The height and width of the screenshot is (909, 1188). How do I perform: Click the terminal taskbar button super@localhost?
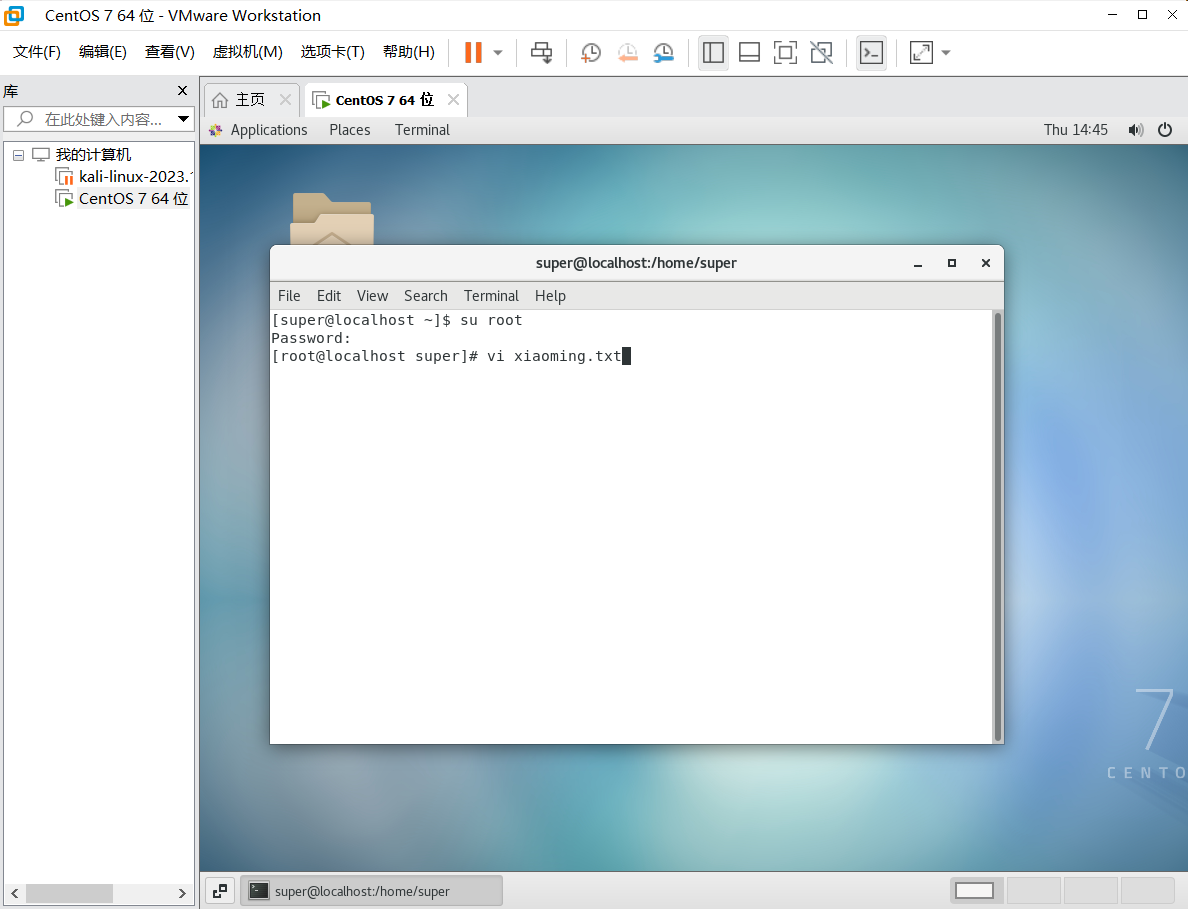371,891
